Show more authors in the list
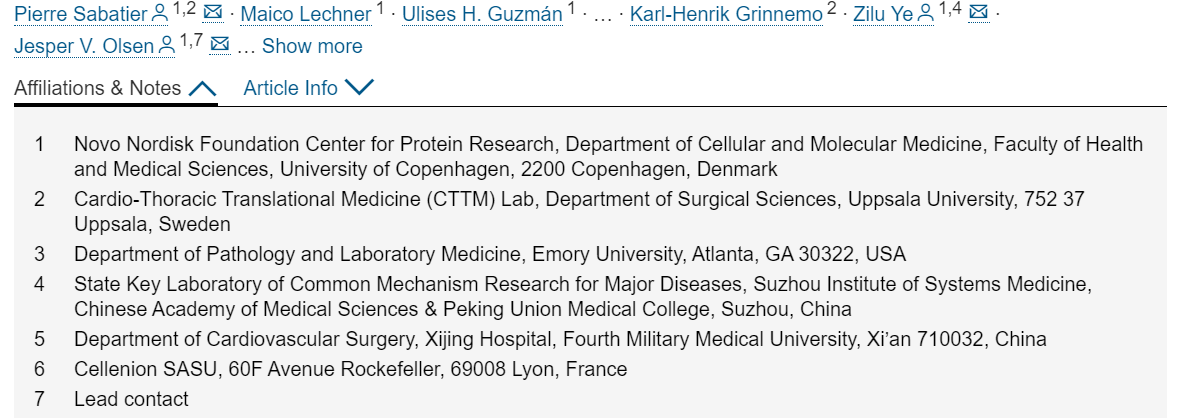1188x418 pixels. (x=312, y=46)
